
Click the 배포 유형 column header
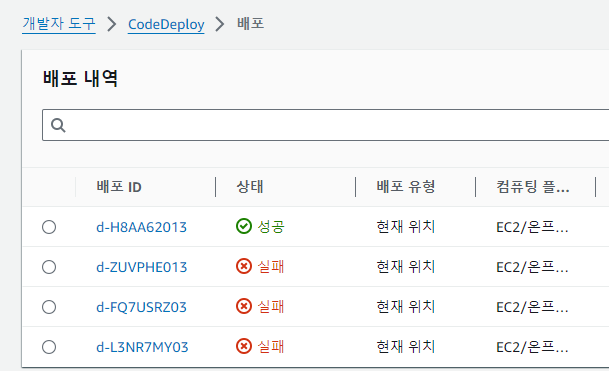click(405, 187)
